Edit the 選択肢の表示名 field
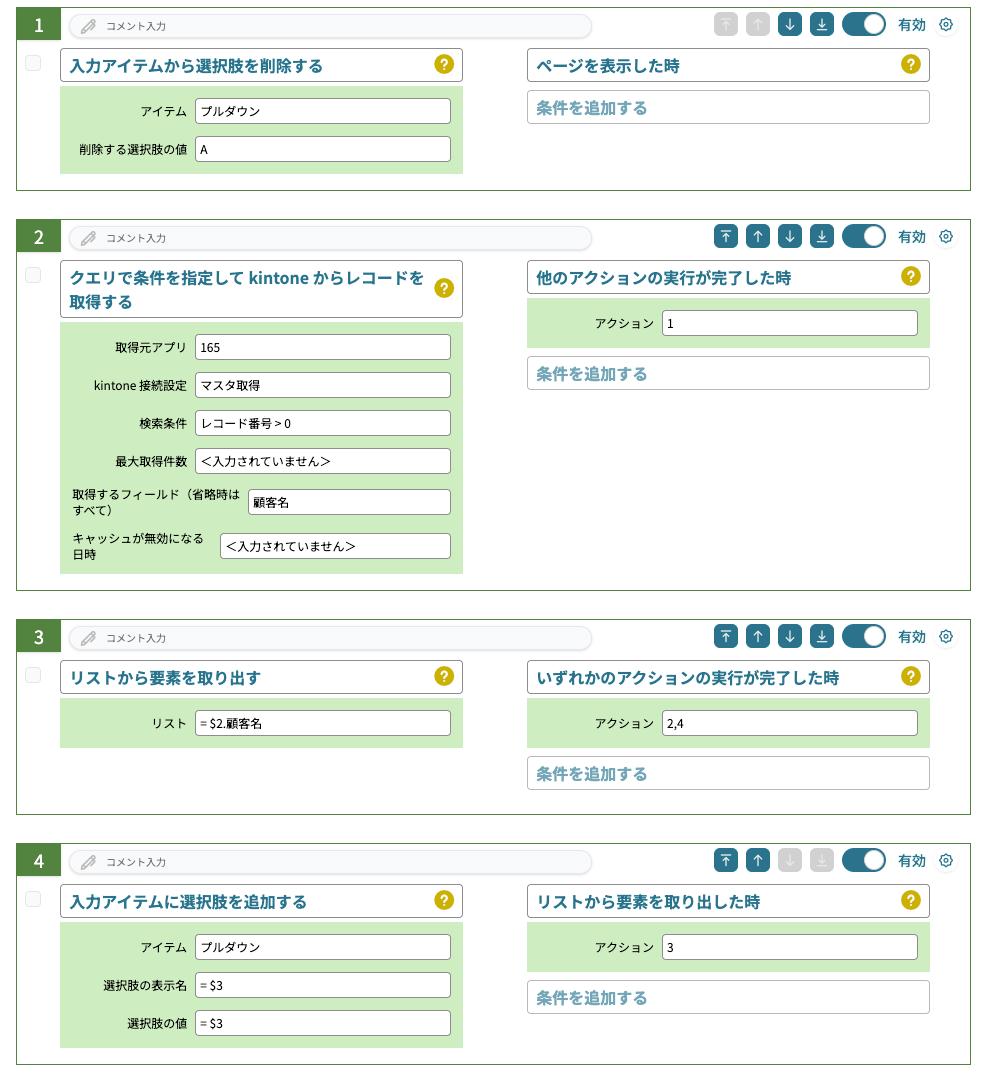 323,985
